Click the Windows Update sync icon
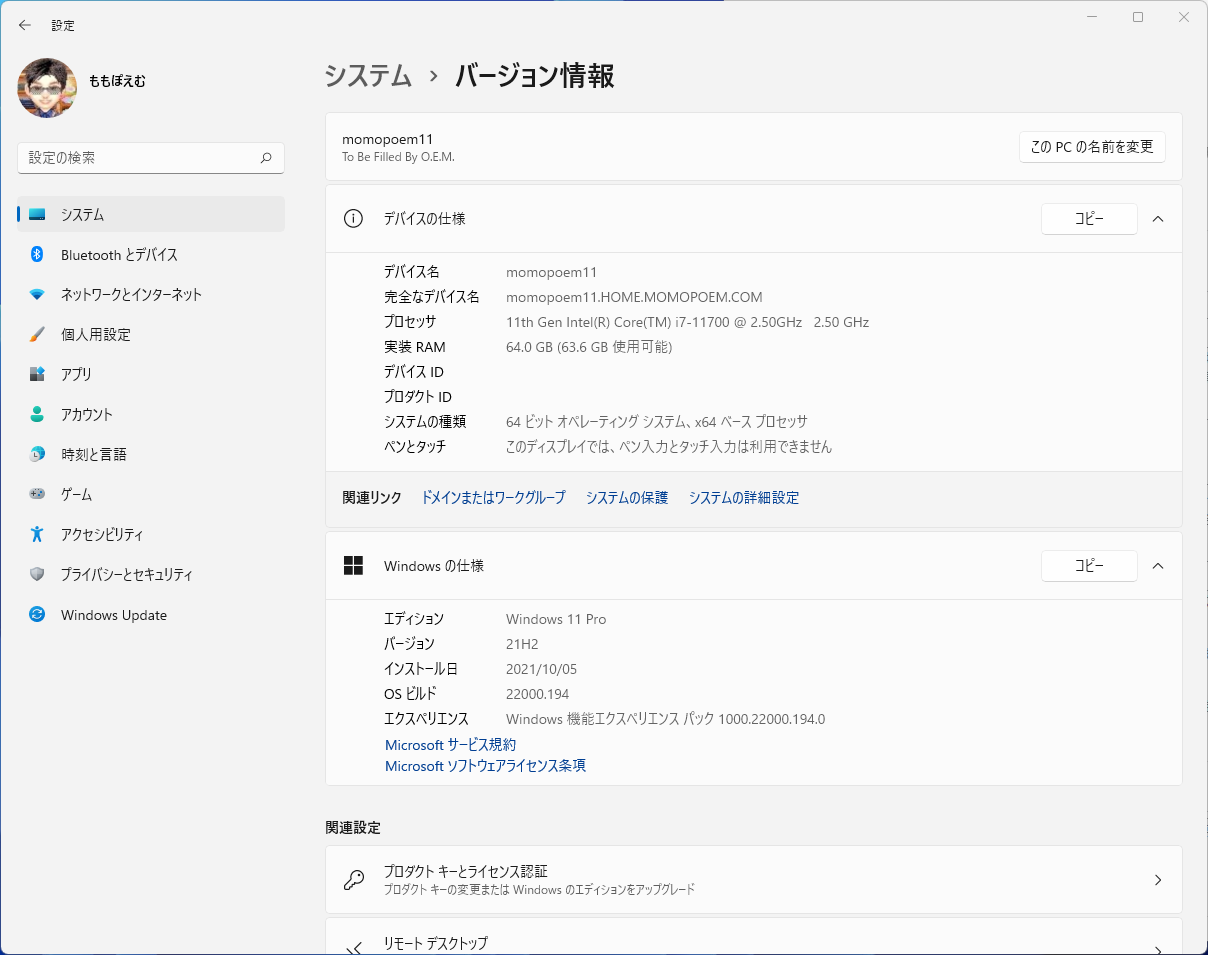The height and width of the screenshot is (955, 1208). pyautogui.click(x=37, y=614)
